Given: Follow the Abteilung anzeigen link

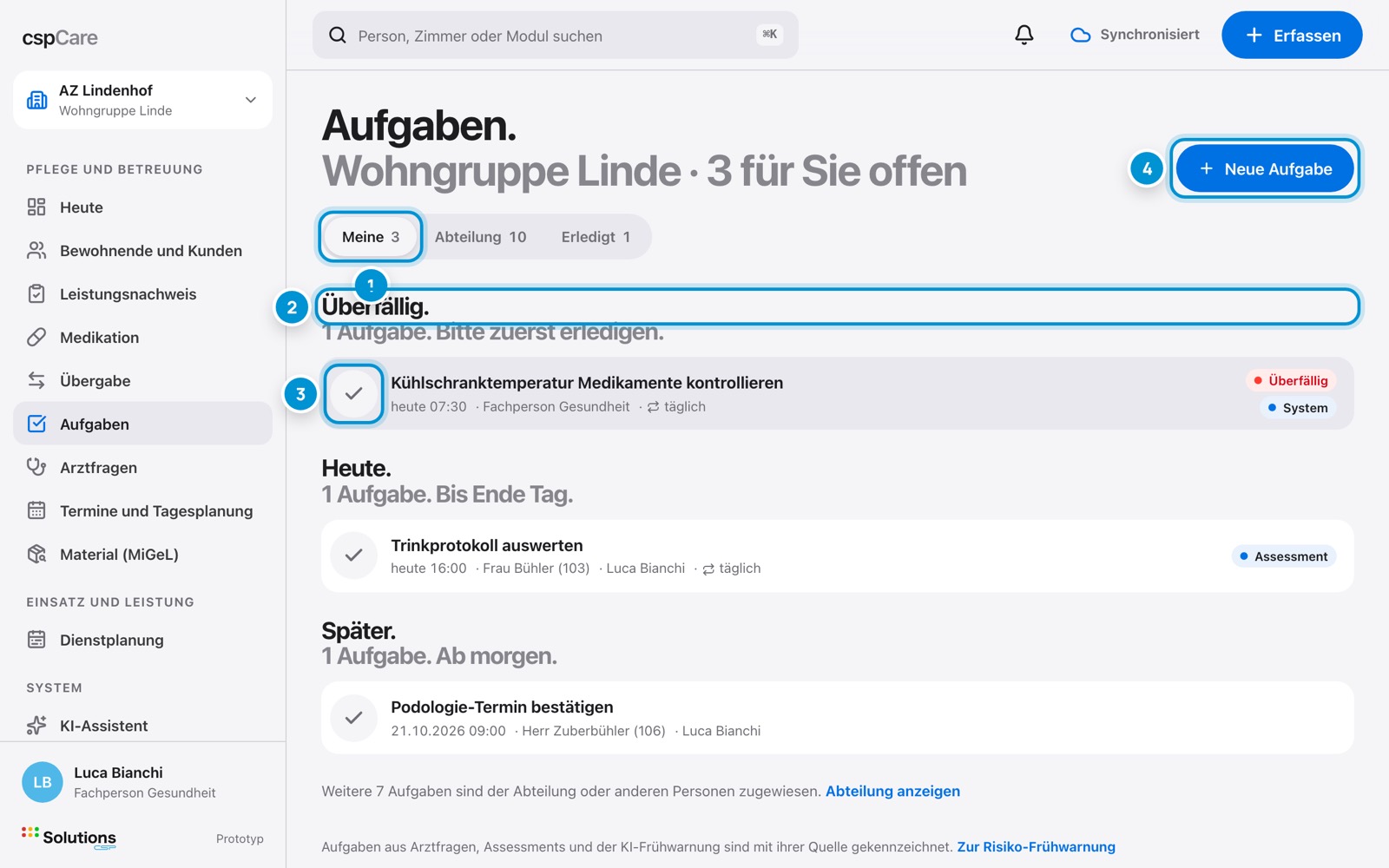Looking at the screenshot, I should [x=892, y=791].
